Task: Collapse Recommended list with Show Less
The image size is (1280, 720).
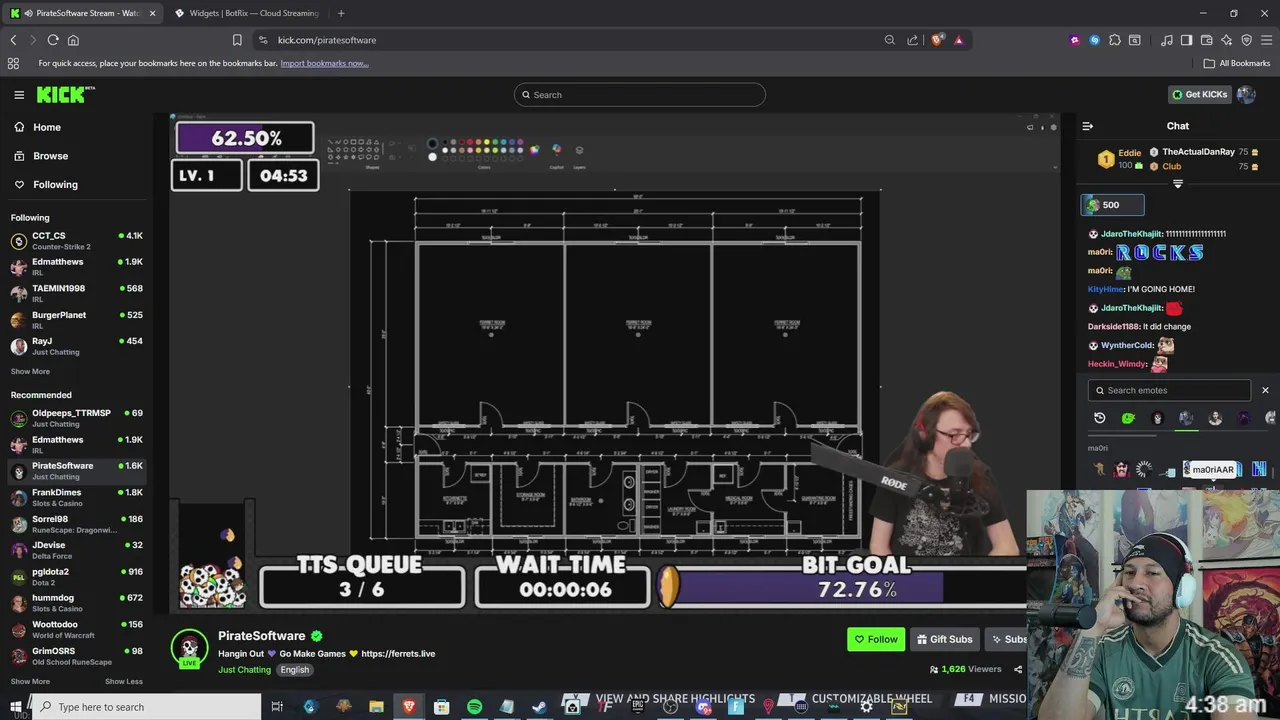Action: point(124,681)
